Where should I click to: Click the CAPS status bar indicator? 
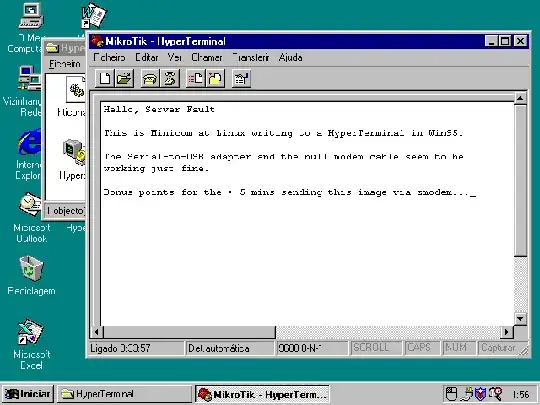(423, 348)
